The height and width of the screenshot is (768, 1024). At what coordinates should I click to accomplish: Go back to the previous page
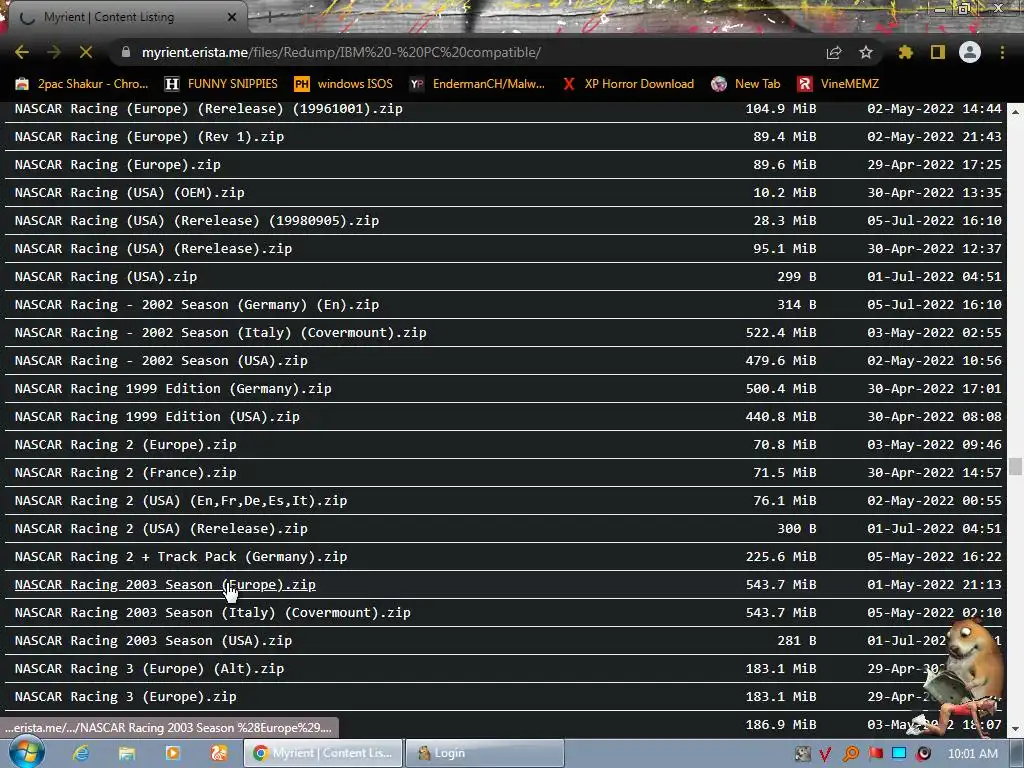pos(22,52)
